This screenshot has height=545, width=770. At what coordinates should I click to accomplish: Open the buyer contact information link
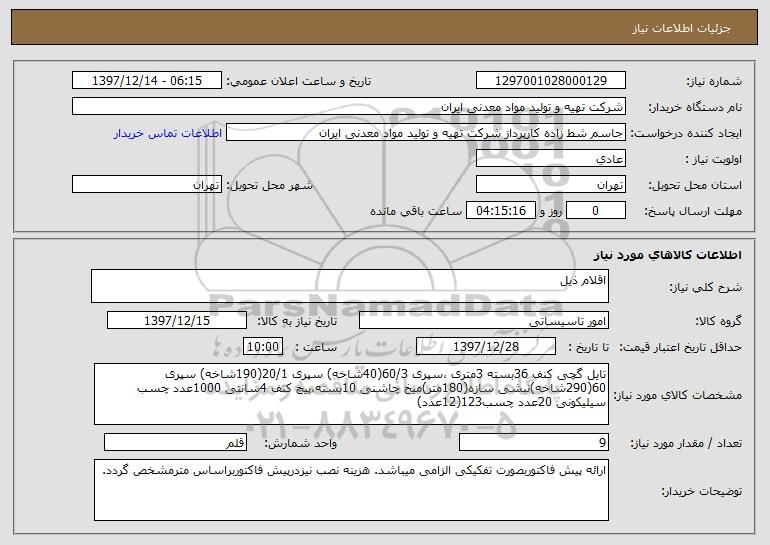[167, 134]
